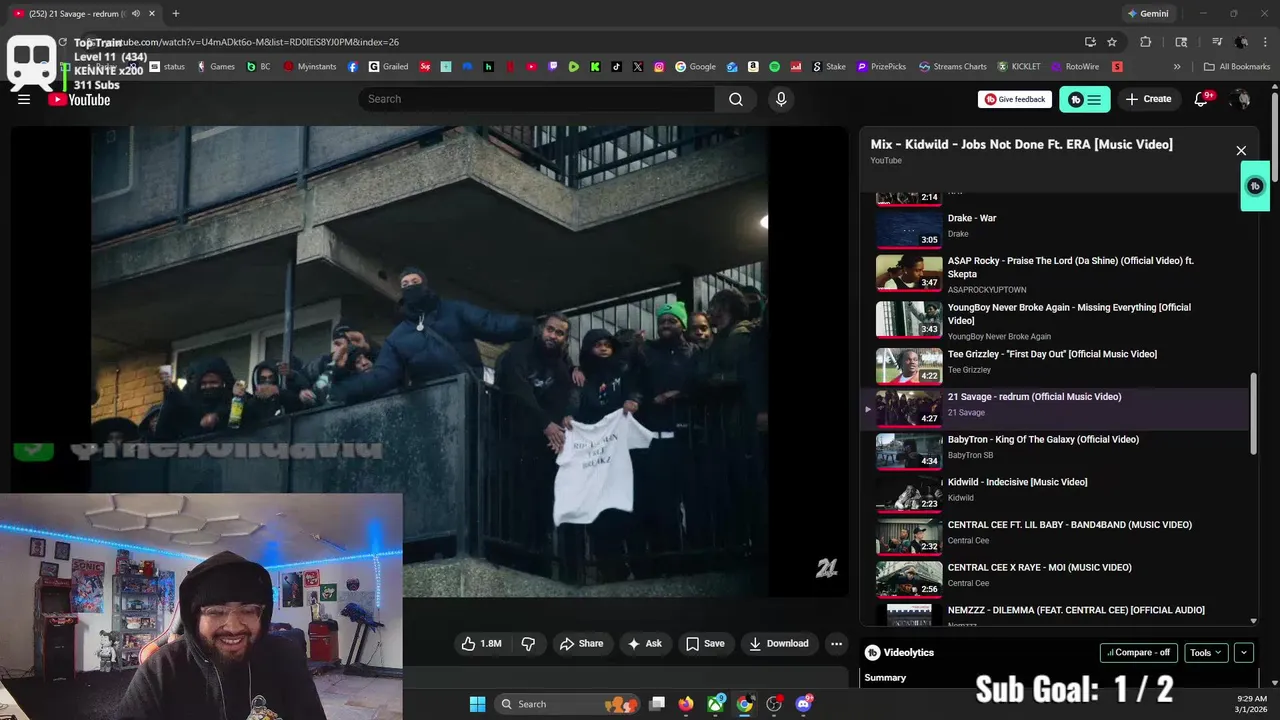Open the Instagram bookmark icon

pyautogui.click(x=659, y=67)
